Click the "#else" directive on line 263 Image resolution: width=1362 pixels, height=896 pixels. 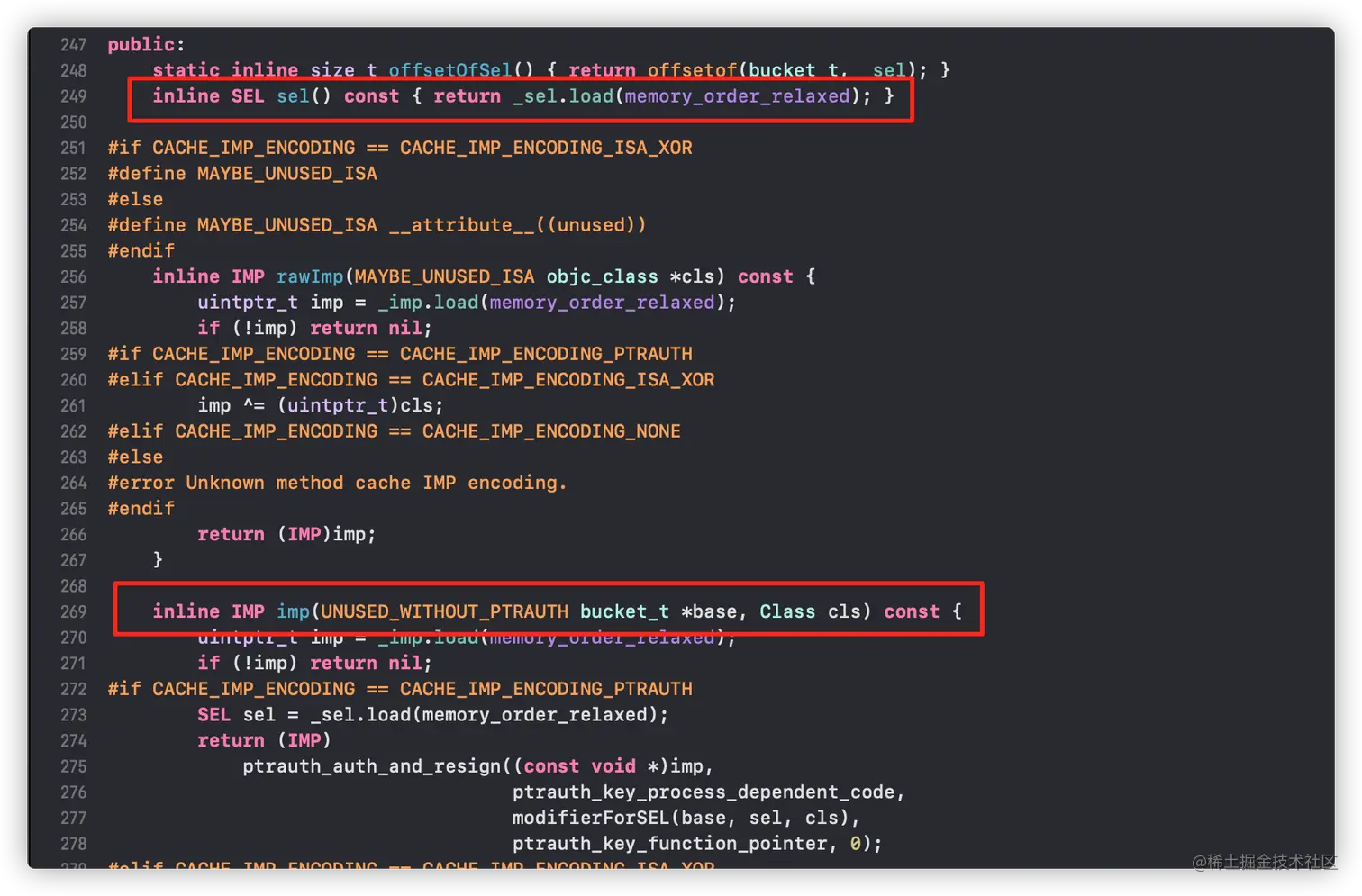tap(135, 457)
